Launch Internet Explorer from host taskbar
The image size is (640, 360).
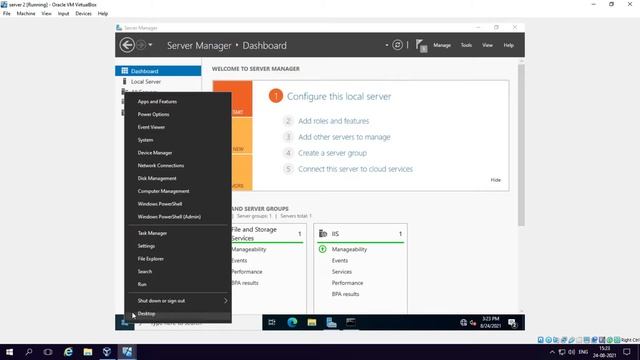[x=68, y=352]
